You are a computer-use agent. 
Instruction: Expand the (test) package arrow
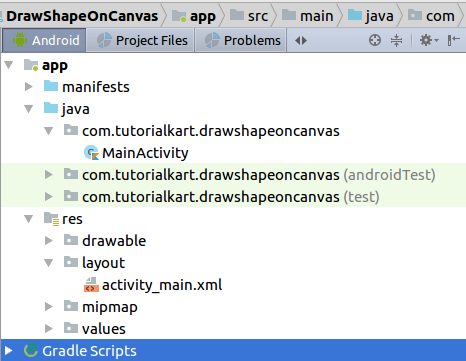tap(49, 196)
